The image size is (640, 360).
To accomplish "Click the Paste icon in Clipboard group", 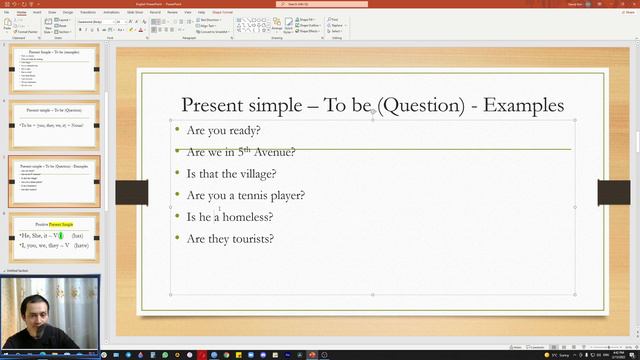I will 7,23.
